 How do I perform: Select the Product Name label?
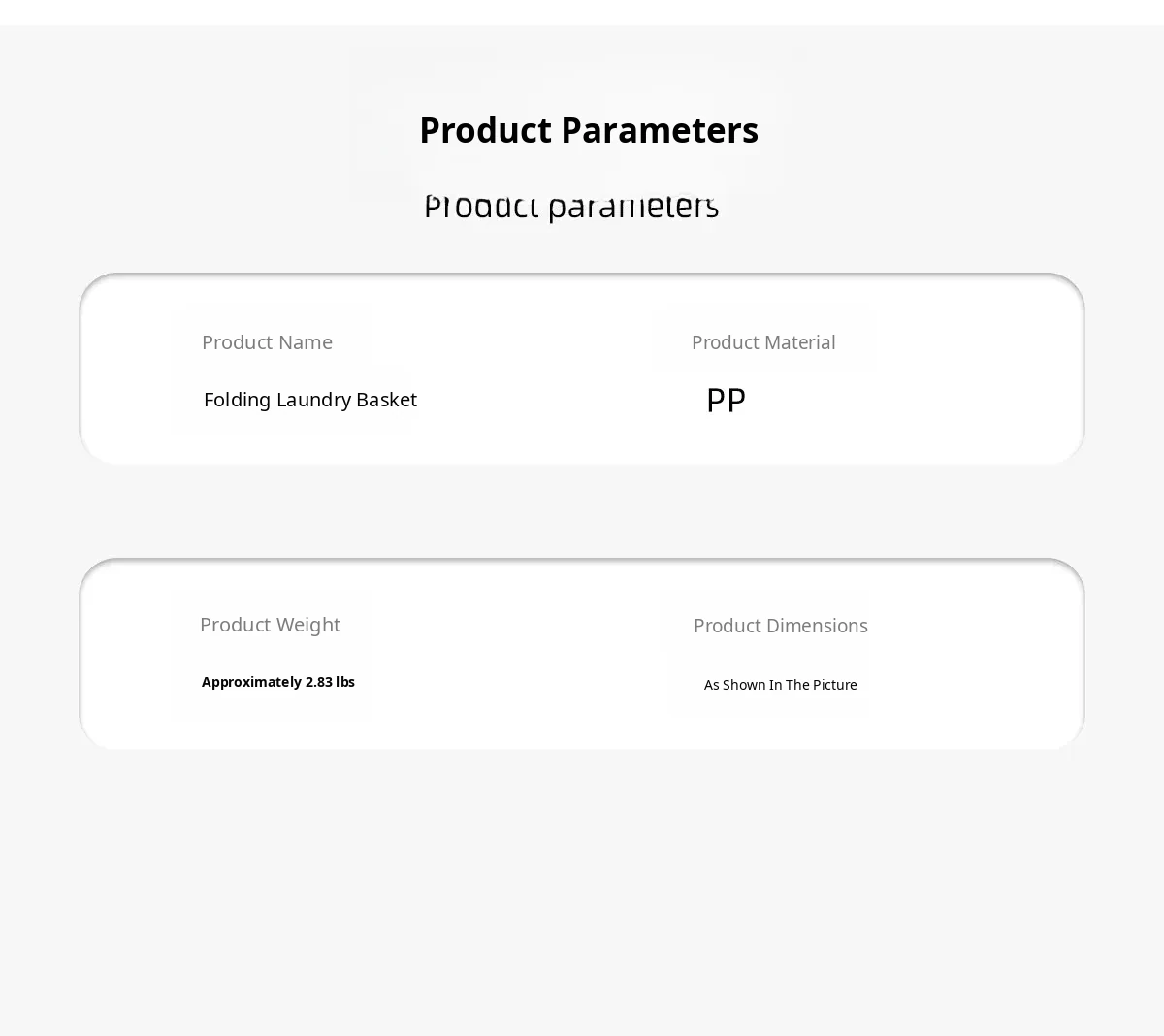(x=267, y=342)
